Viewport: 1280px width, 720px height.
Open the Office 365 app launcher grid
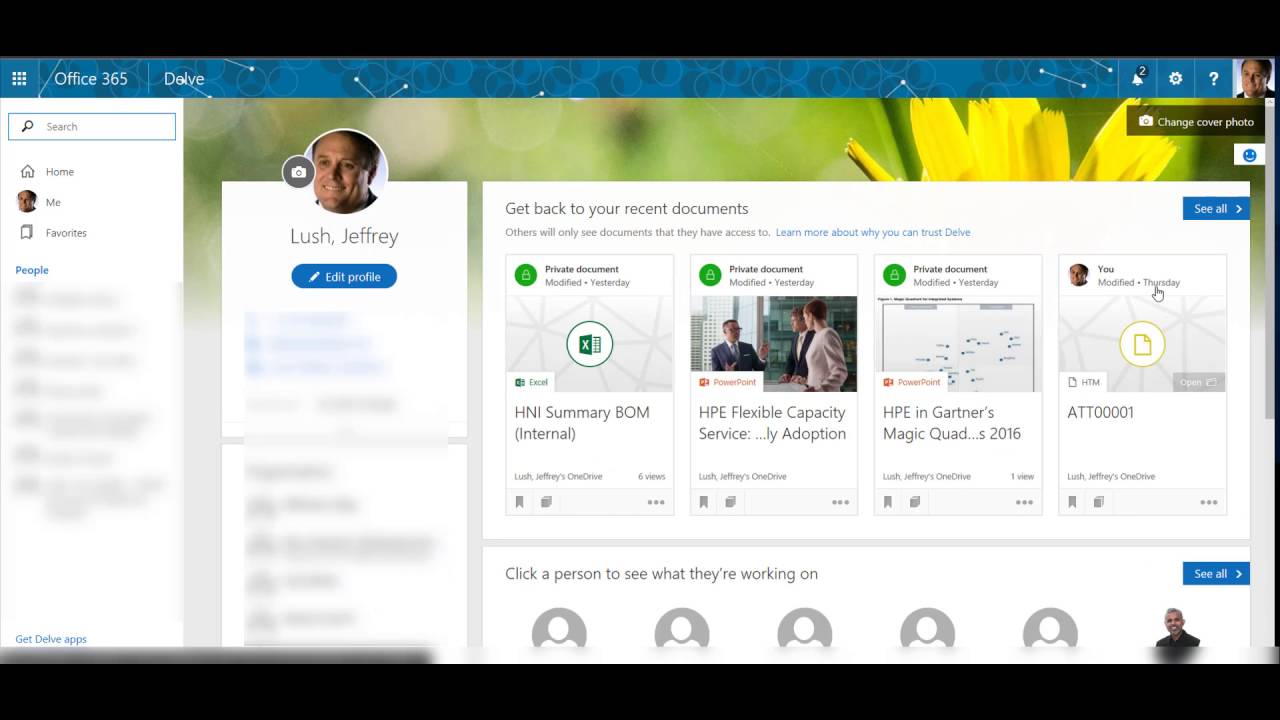pyautogui.click(x=19, y=78)
